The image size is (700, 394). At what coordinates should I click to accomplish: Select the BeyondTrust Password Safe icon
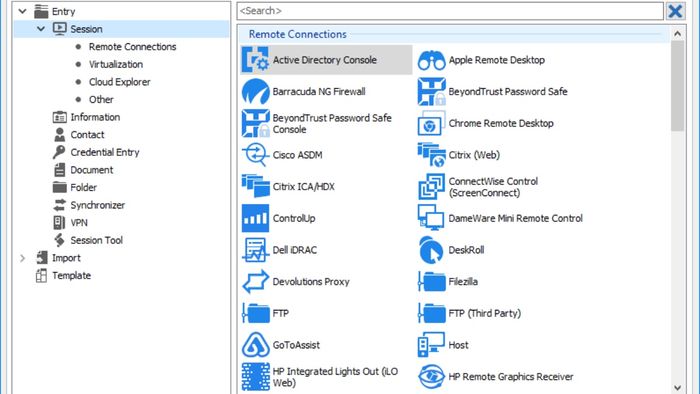tap(431, 91)
